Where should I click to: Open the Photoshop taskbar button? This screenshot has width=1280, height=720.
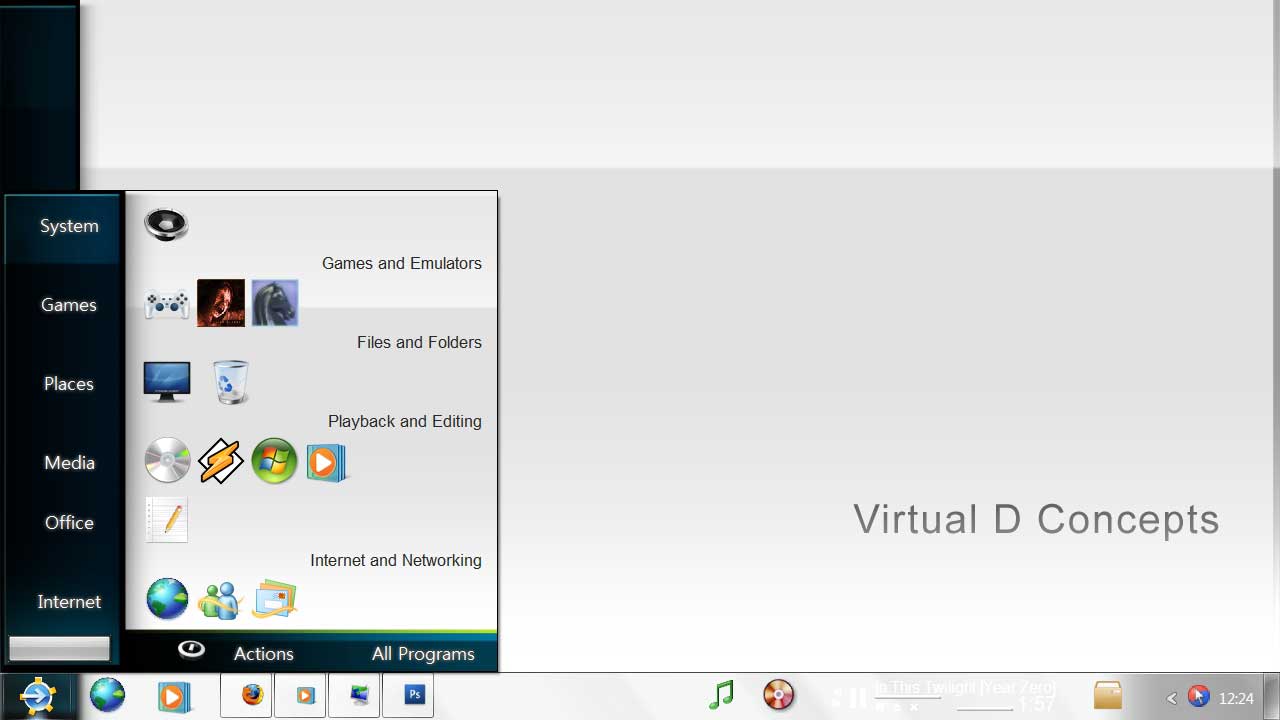pyautogui.click(x=414, y=695)
